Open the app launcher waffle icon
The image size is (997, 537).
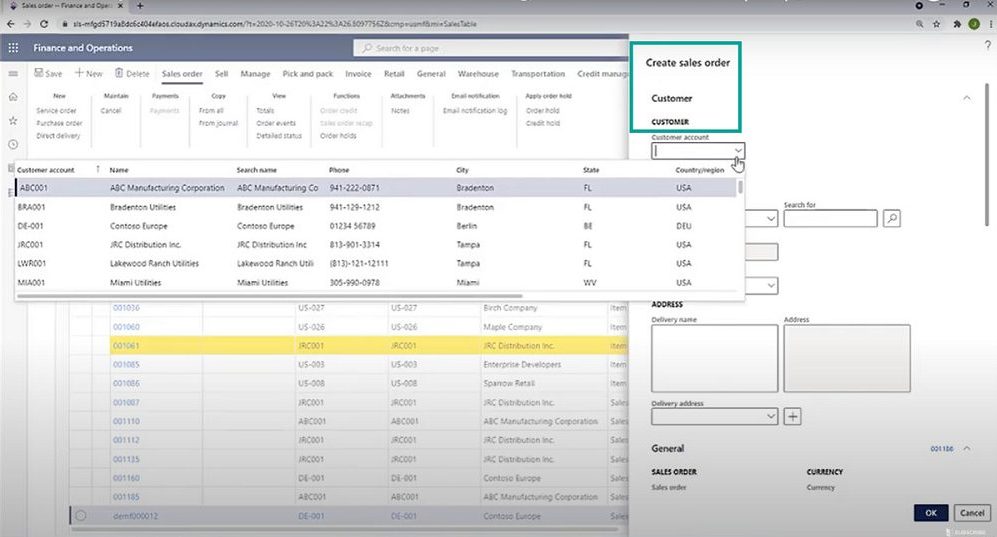[14, 48]
